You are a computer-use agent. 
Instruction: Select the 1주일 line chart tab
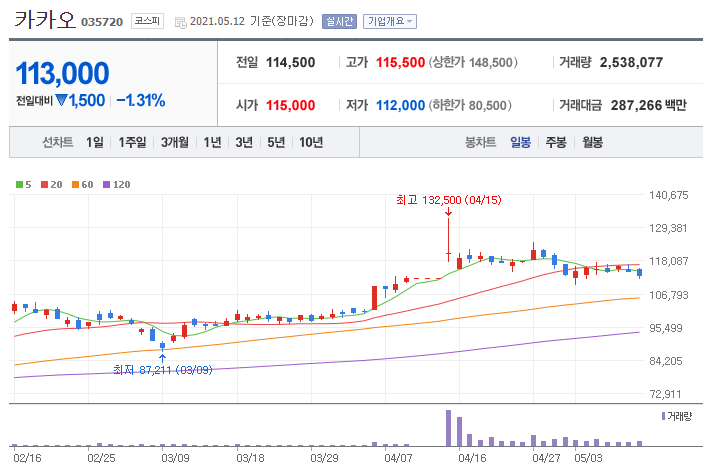132,142
